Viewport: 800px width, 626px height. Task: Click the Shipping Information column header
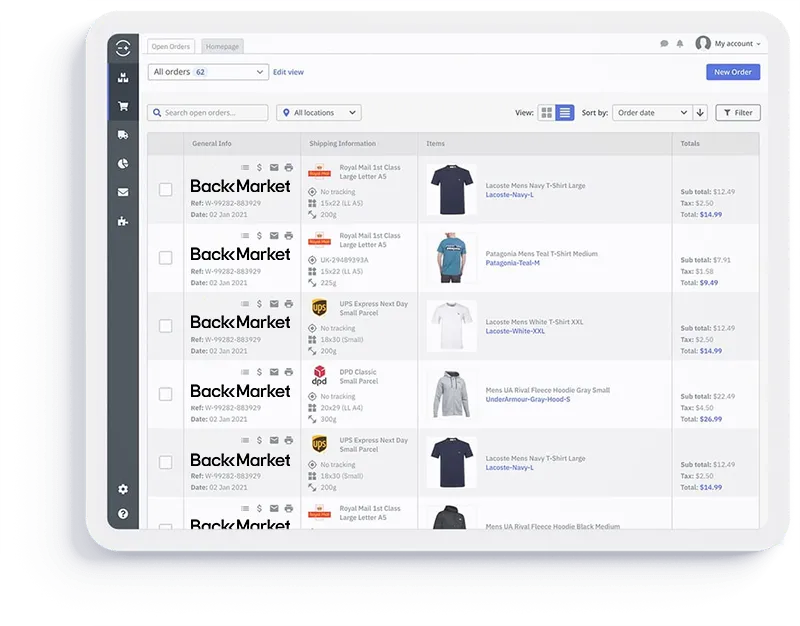[x=342, y=144]
